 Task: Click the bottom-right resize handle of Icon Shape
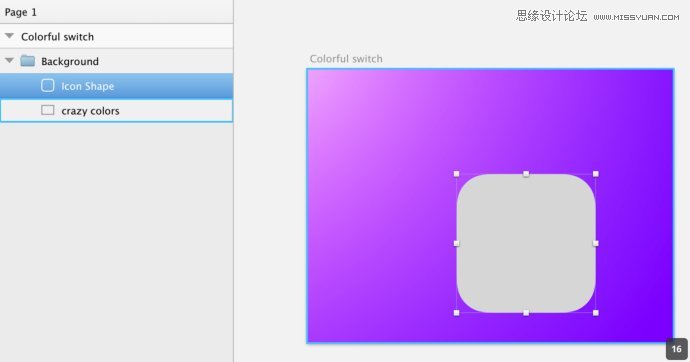pos(595,313)
